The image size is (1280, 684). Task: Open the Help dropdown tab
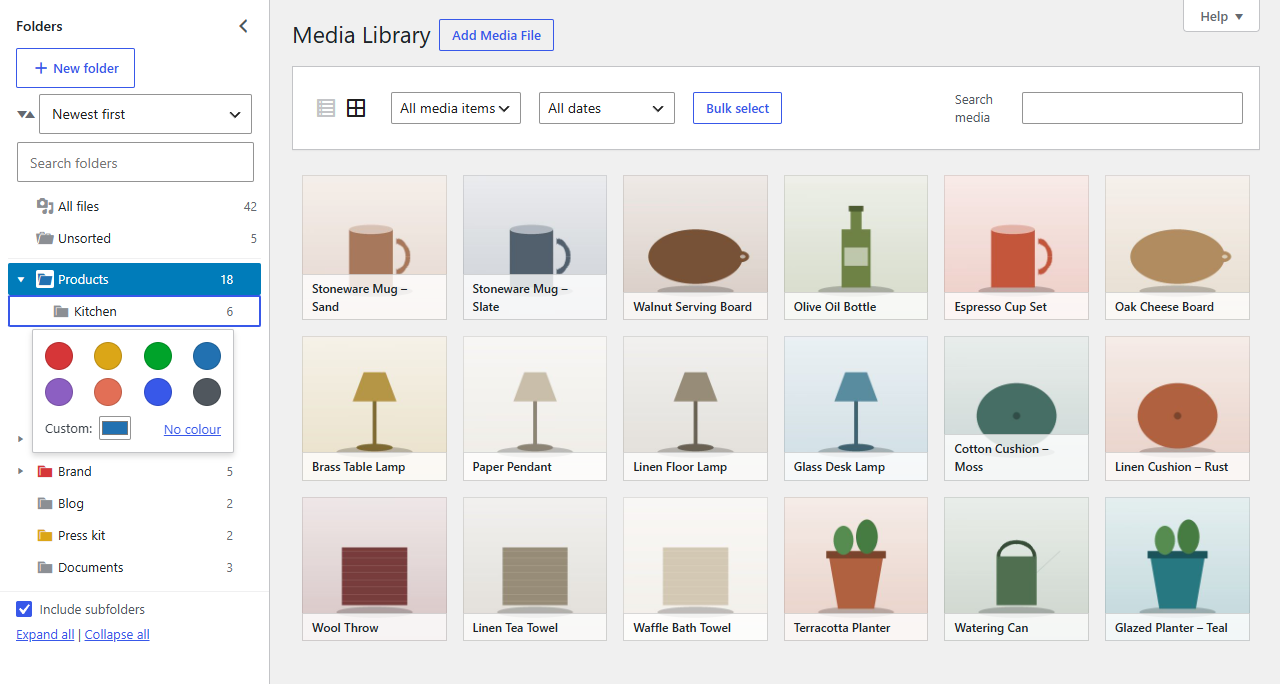[x=1221, y=16]
